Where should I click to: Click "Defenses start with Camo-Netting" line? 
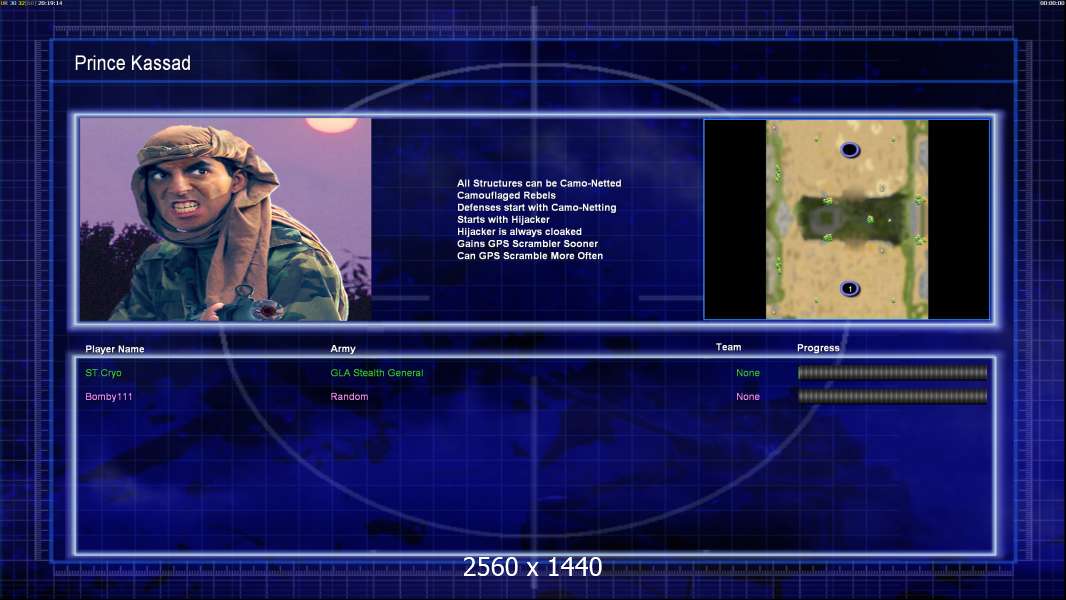click(x=536, y=208)
